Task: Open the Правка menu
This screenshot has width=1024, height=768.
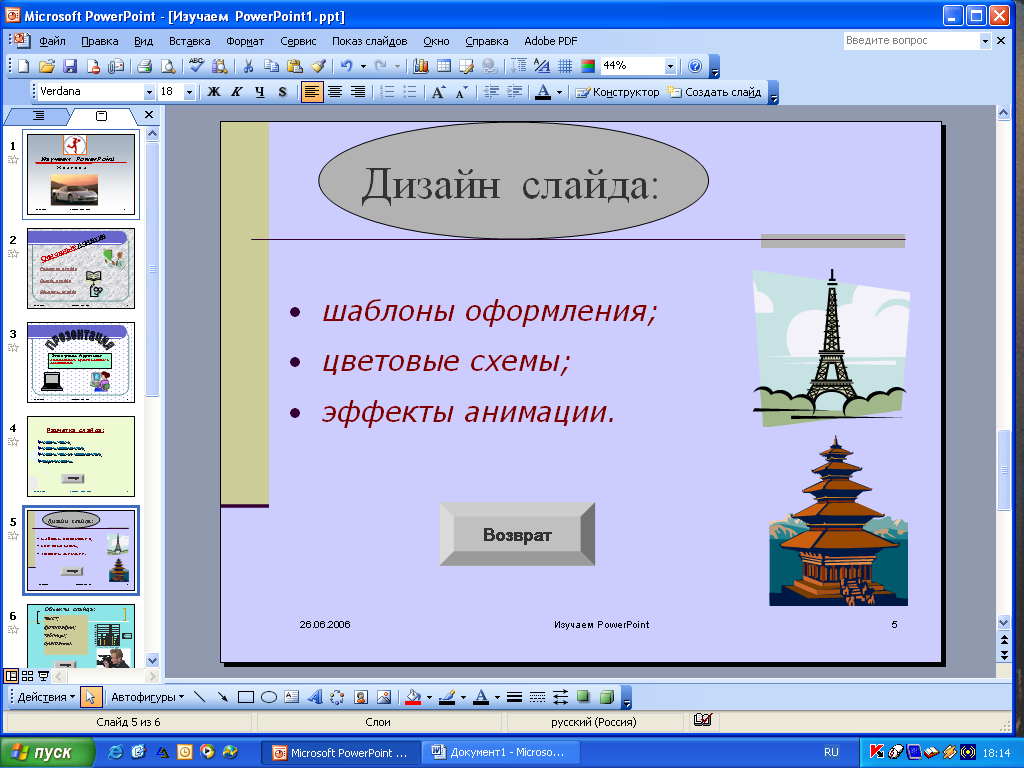Action: 100,41
